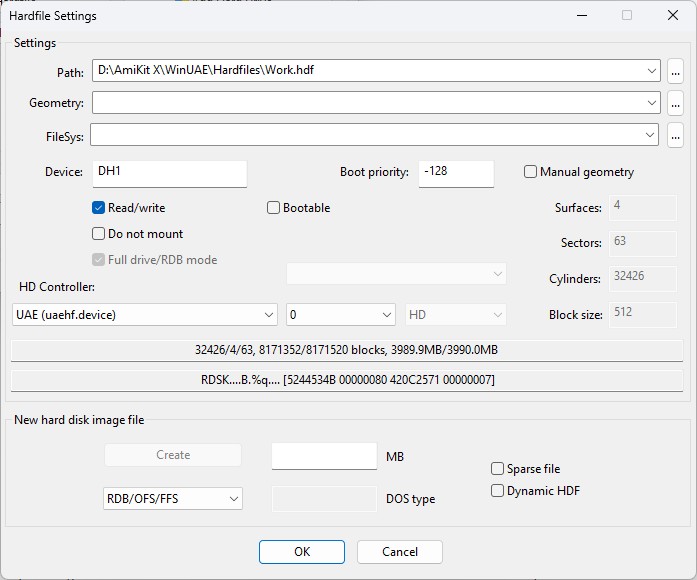Toggle the Read/write checkbox
697x580 pixels.
[99, 208]
